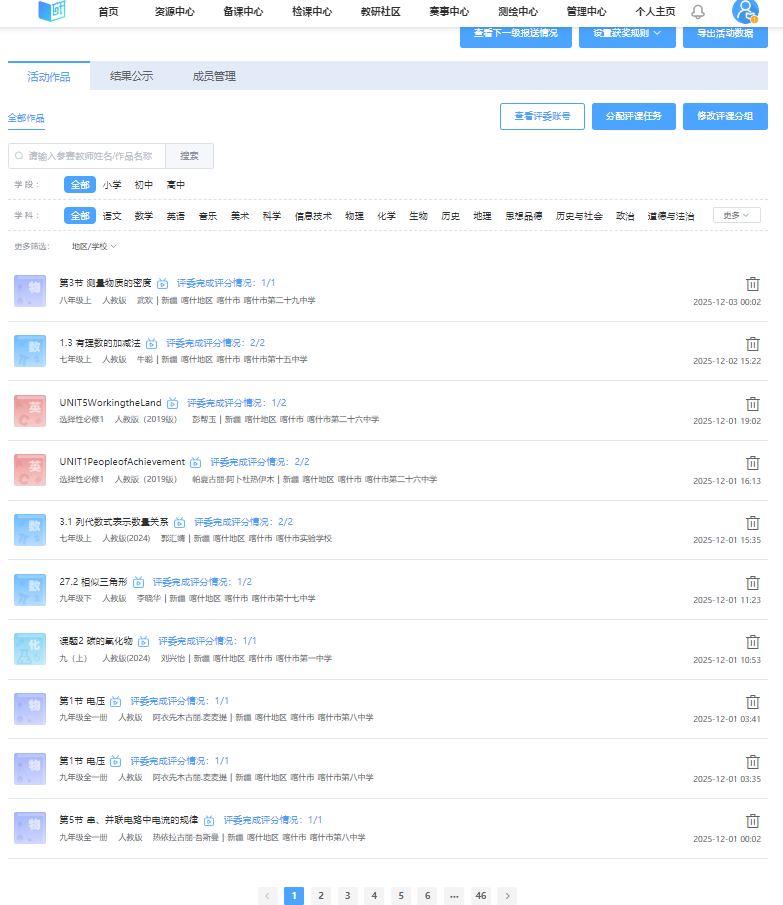Expand the pagination ellipsis
This screenshot has height=905, width=783.
click(454, 896)
